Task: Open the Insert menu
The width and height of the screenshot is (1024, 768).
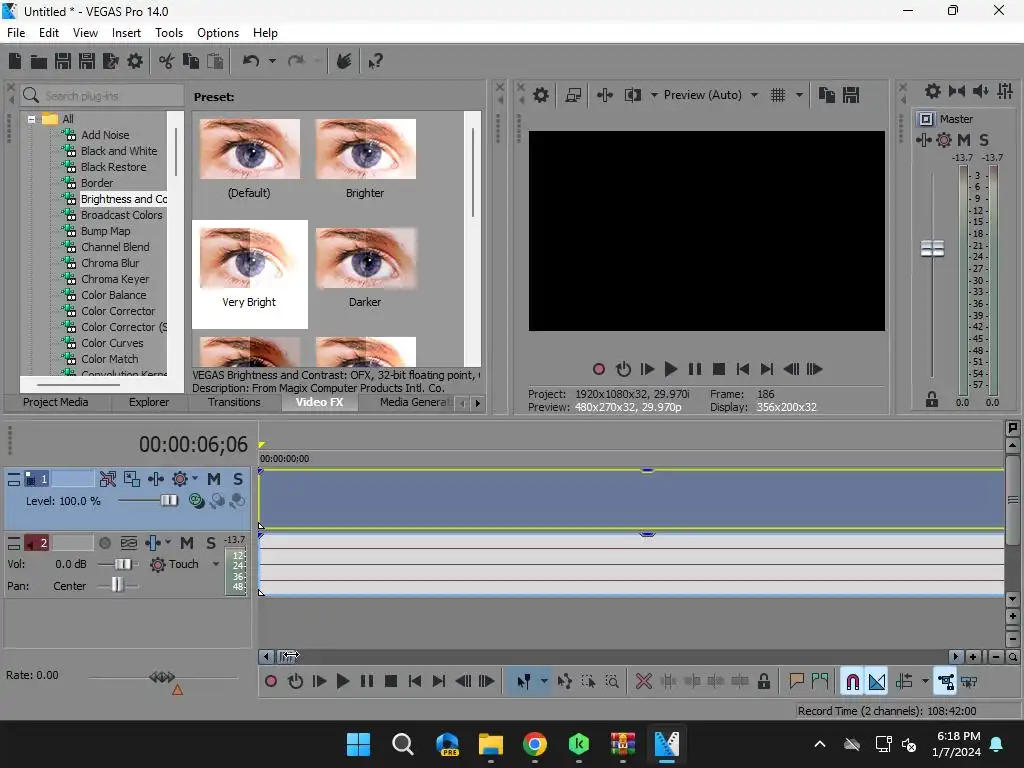Action: (x=126, y=33)
